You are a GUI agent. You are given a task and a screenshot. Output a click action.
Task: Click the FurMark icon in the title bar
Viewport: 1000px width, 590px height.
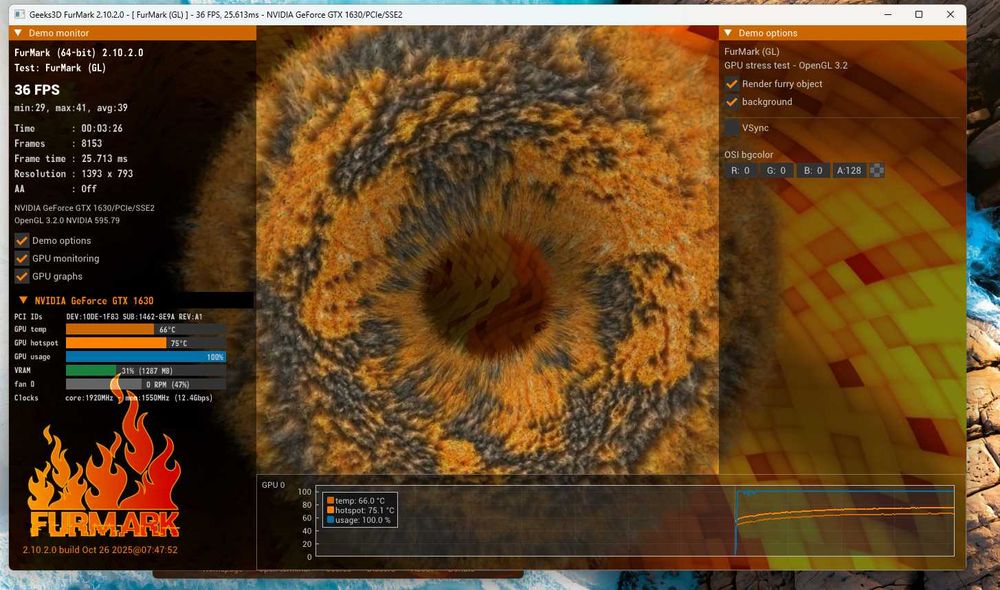tap(20, 14)
